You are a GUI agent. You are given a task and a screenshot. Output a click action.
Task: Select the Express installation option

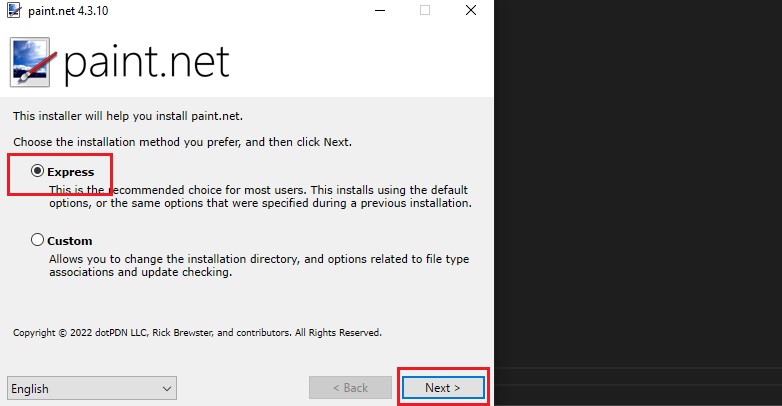(x=37, y=171)
